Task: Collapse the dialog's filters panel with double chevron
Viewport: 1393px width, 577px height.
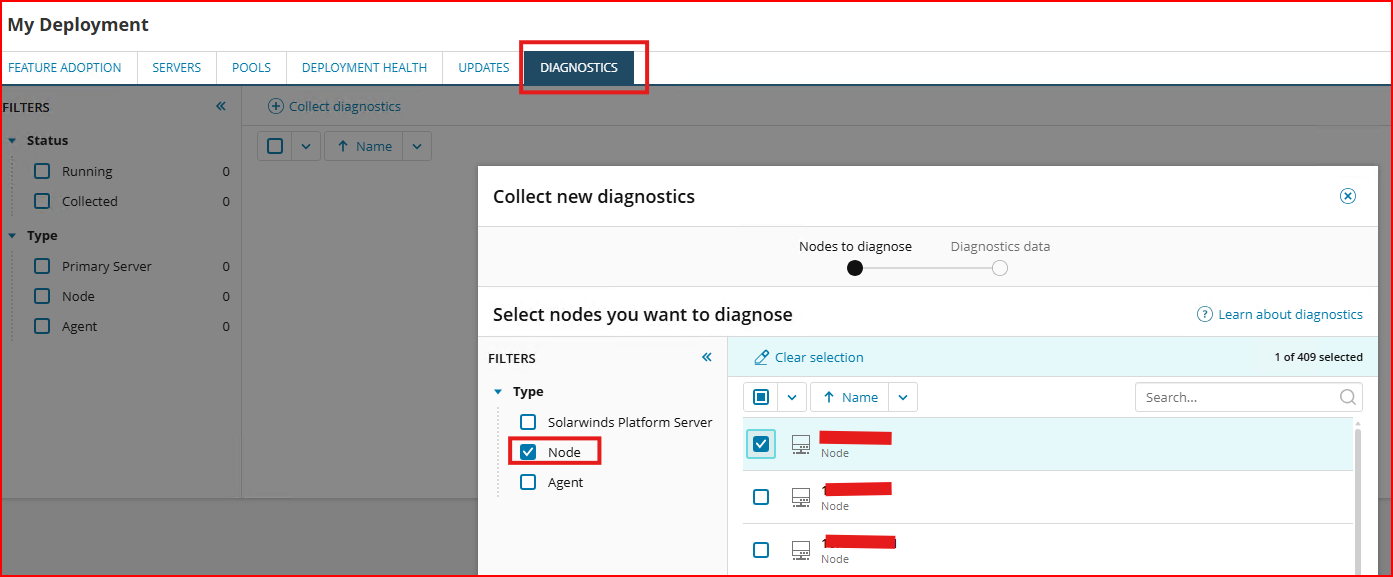Action: [x=707, y=357]
